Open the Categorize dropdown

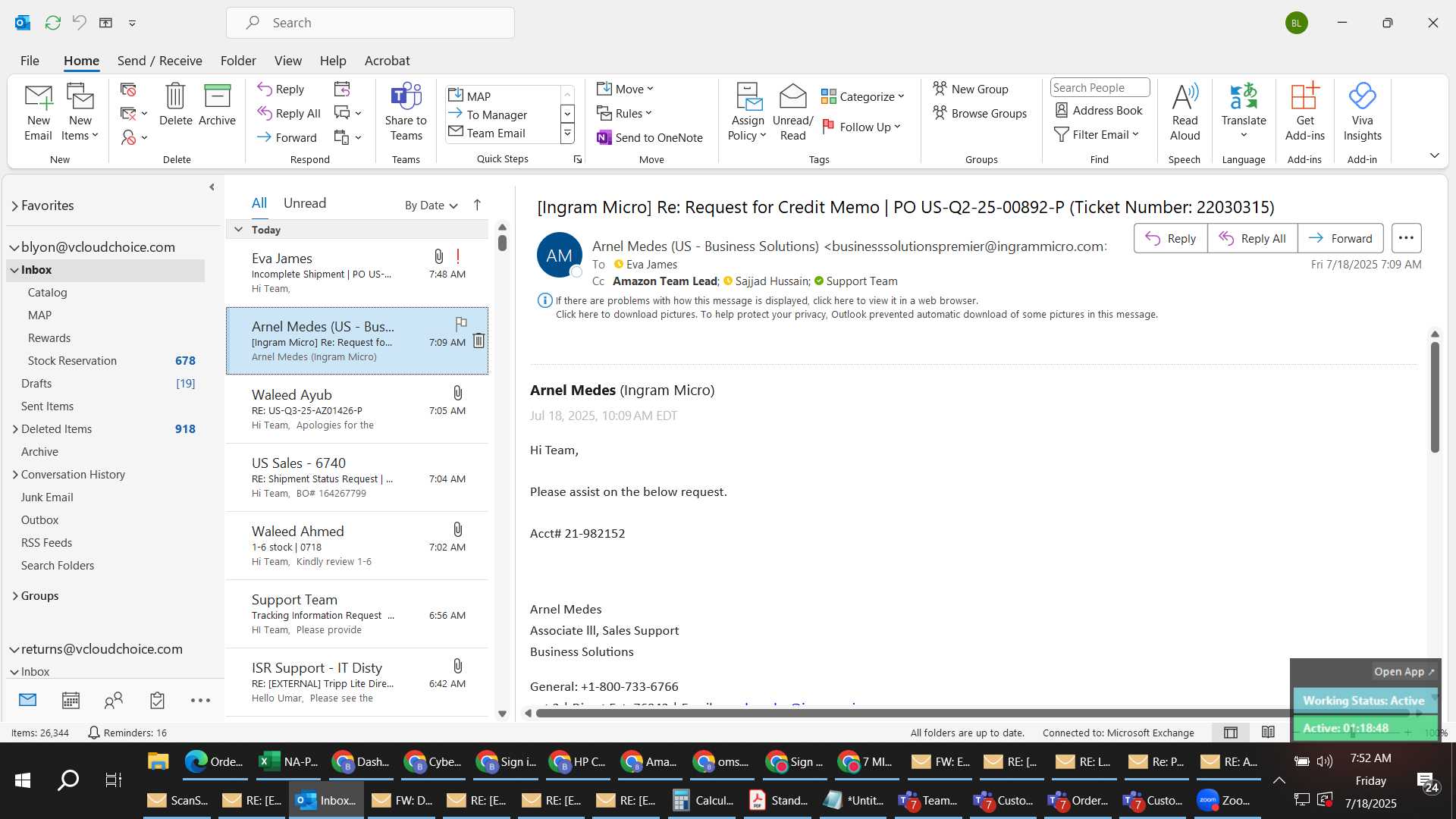pyautogui.click(x=863, y=96)
